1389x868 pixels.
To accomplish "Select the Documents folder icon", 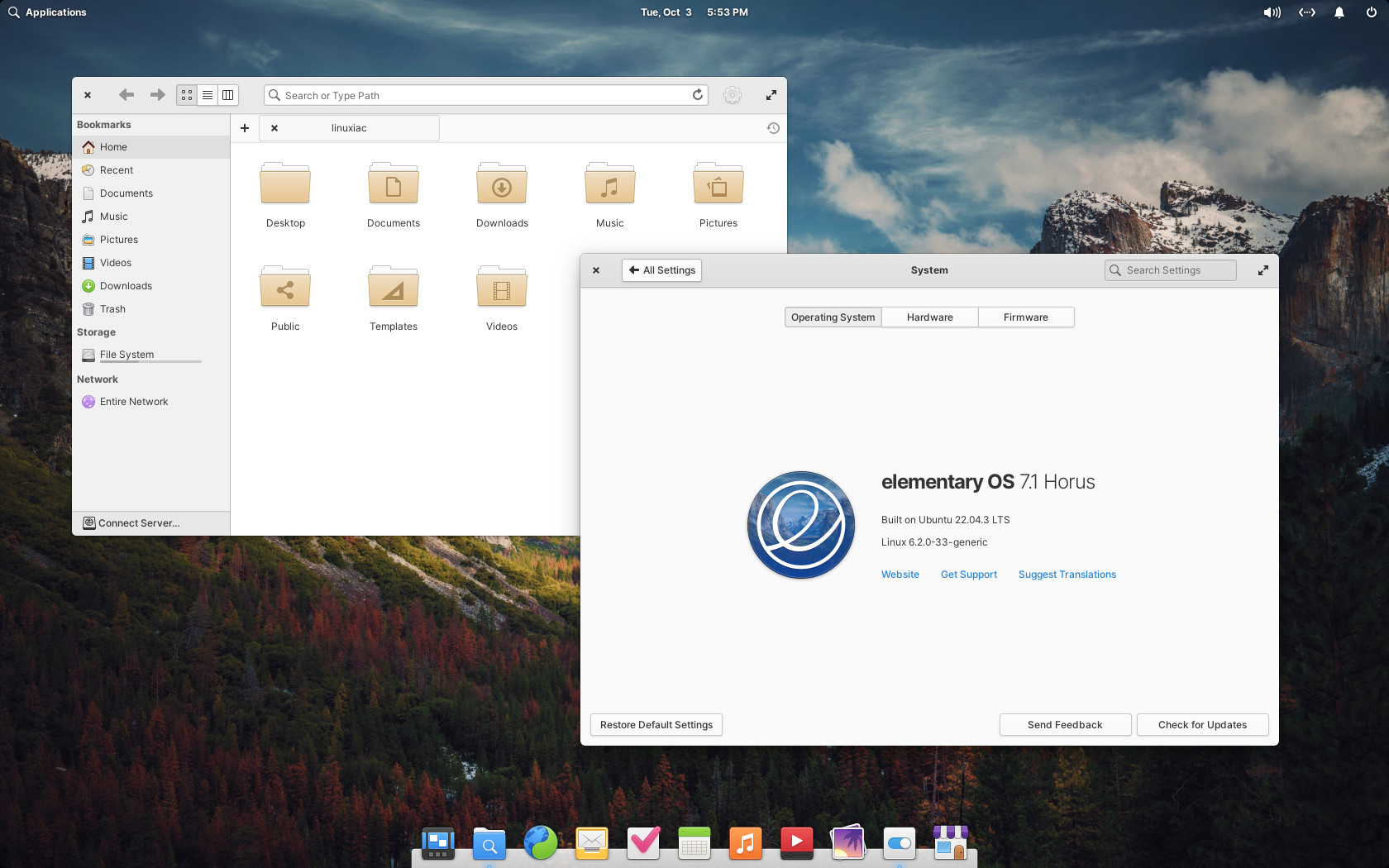I will 394,184.
